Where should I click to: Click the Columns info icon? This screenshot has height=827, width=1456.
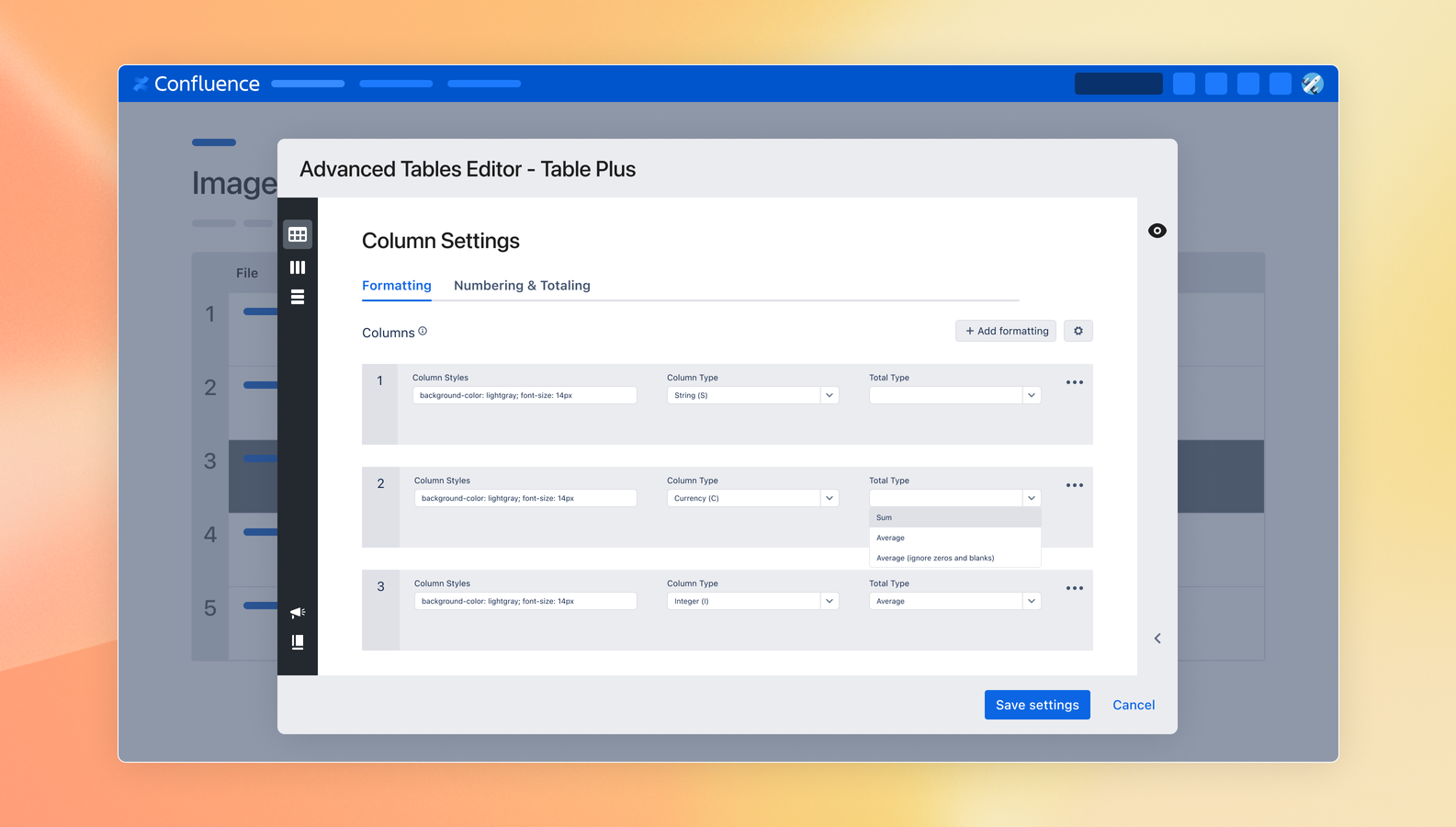click(x=423, y=332)
